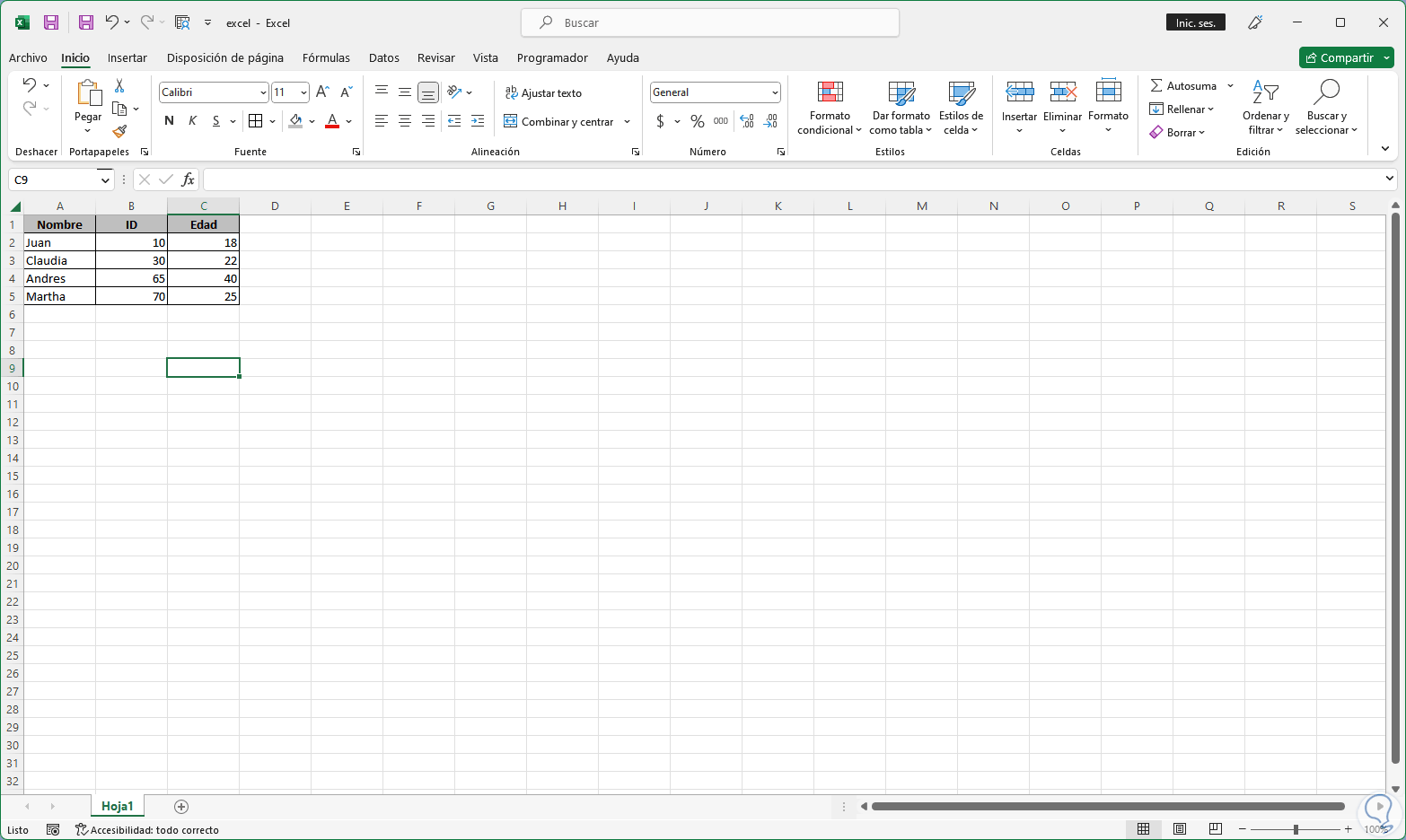Toggle center horizontal alignment
Viewport: 1406px width, 840px height.
[405, 121]
